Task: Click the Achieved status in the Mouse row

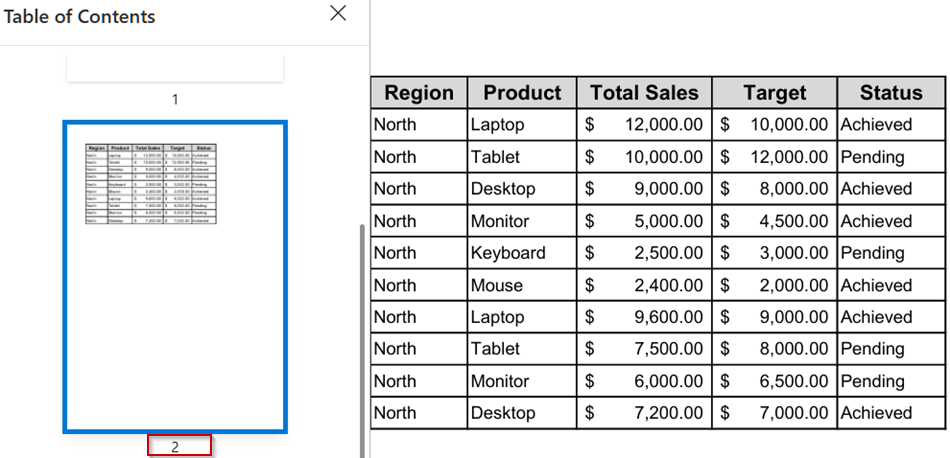Action: 891,285
